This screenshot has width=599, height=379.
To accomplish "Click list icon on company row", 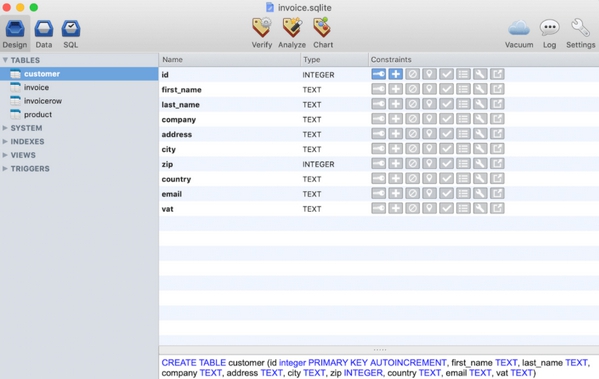I will (x=463, y=119).
